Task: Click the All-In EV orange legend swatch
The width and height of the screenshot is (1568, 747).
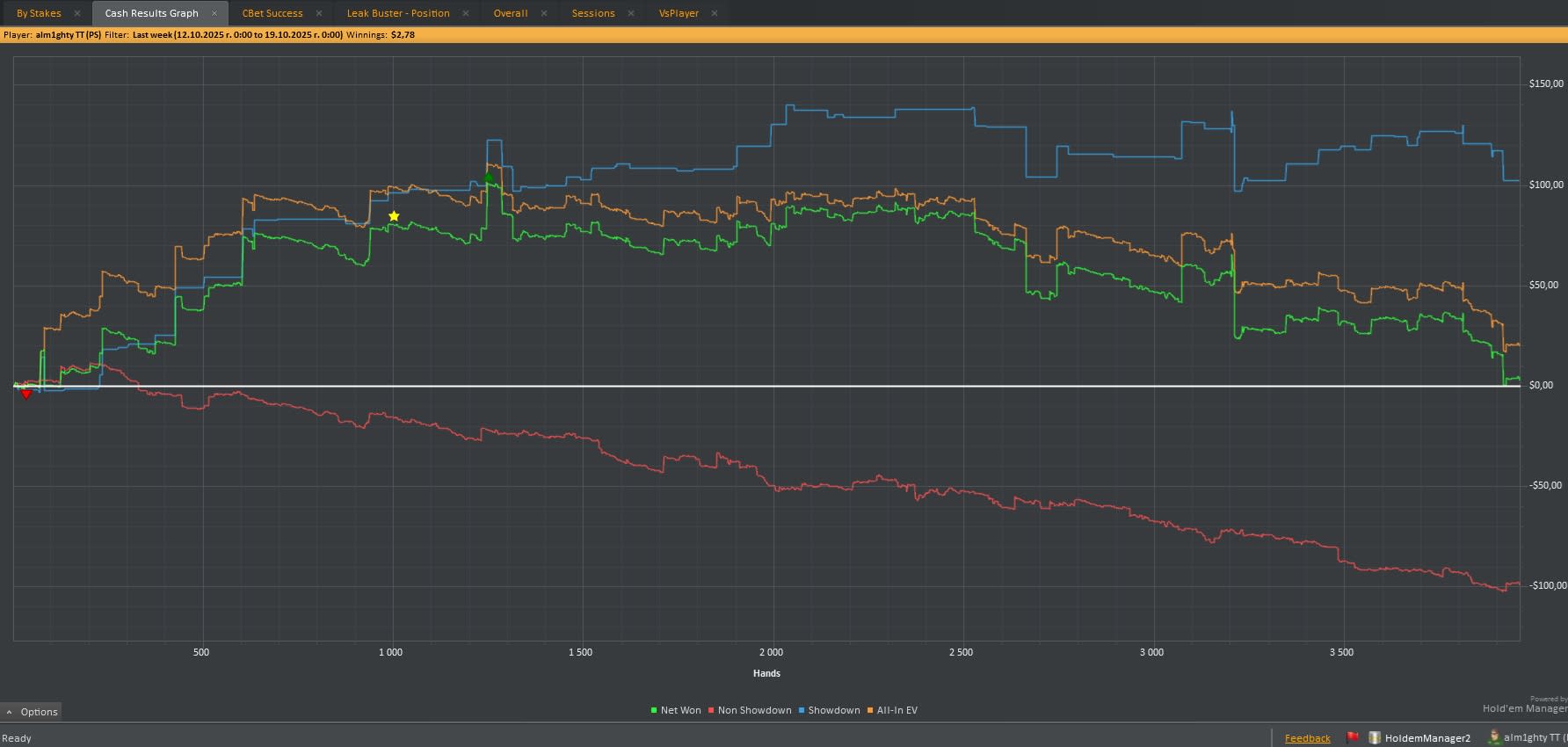Action: coord(870,710)
